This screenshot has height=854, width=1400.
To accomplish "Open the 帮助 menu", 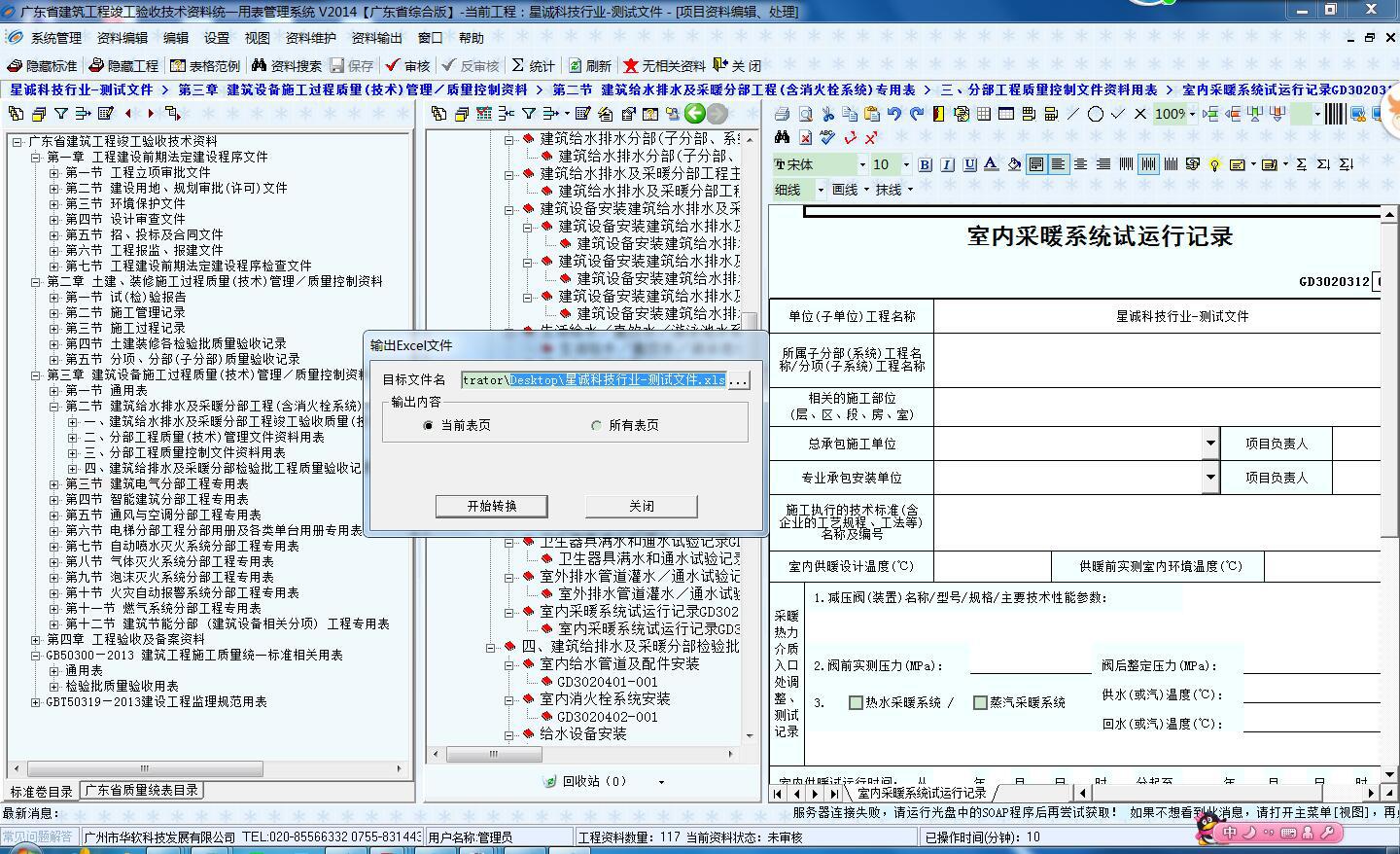I will (472, 38).
